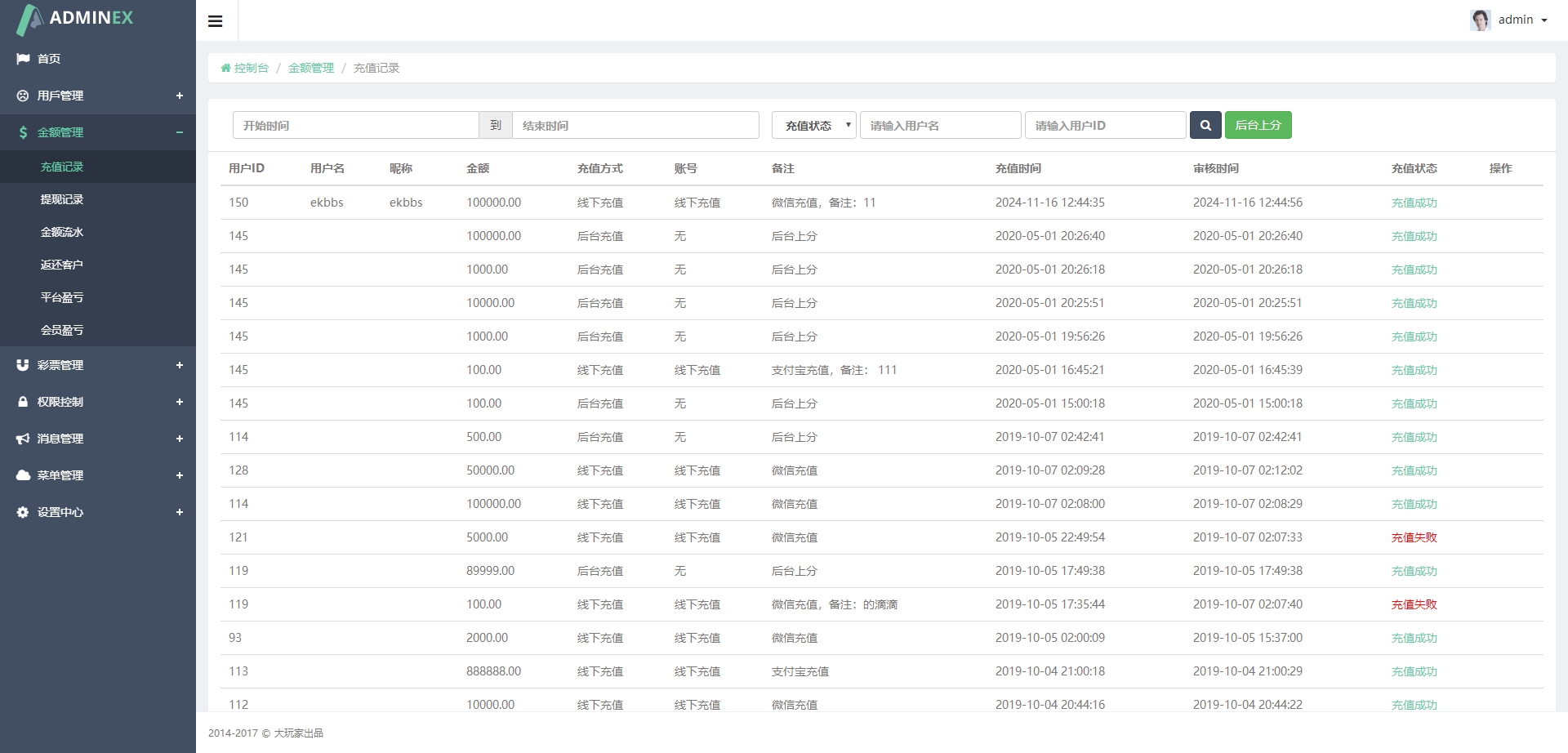
Task: Select 会员盈亏 submenu item
Action: point(62,330)
